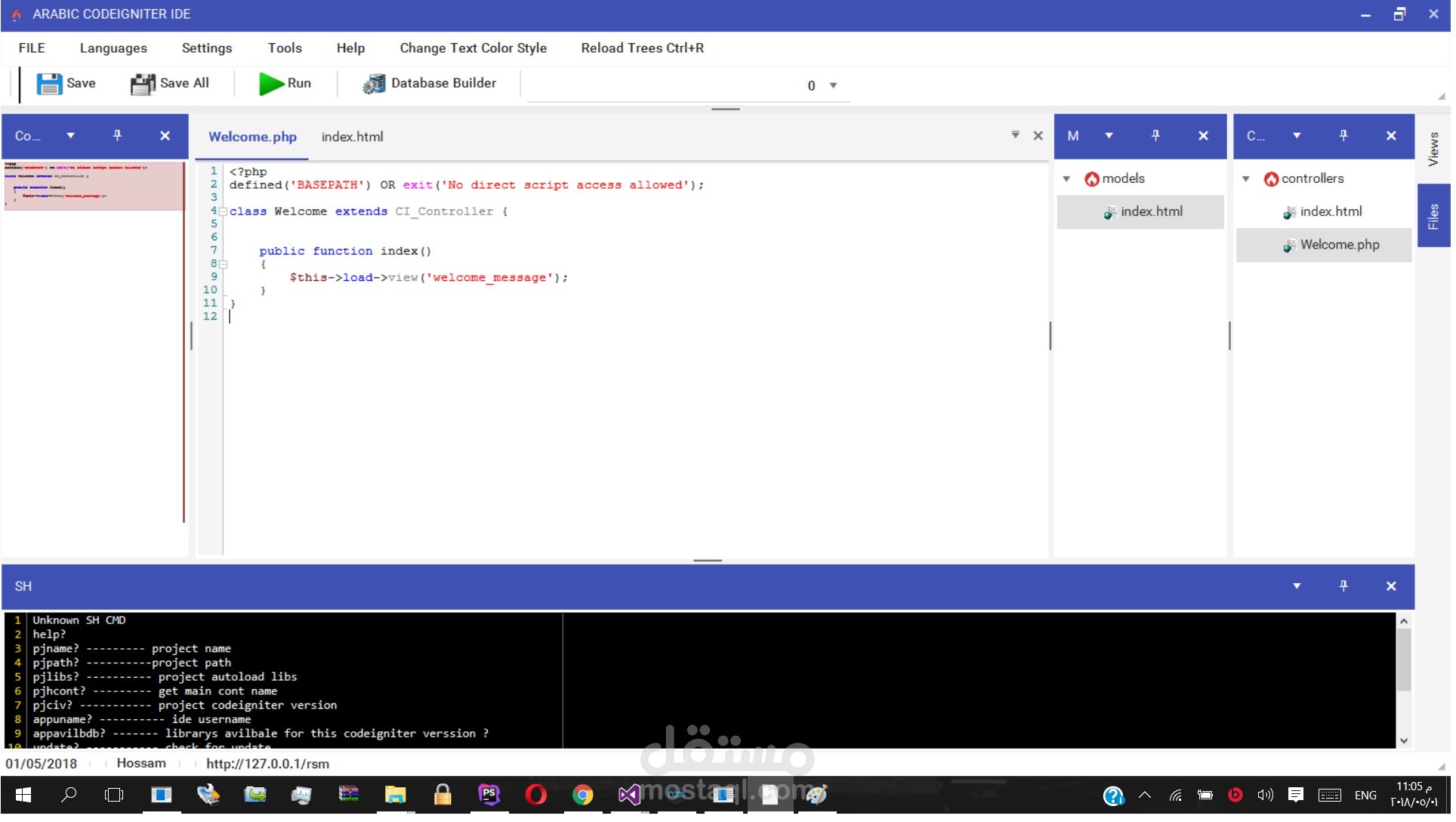Collapse the controllers tree

[1246, 178]
